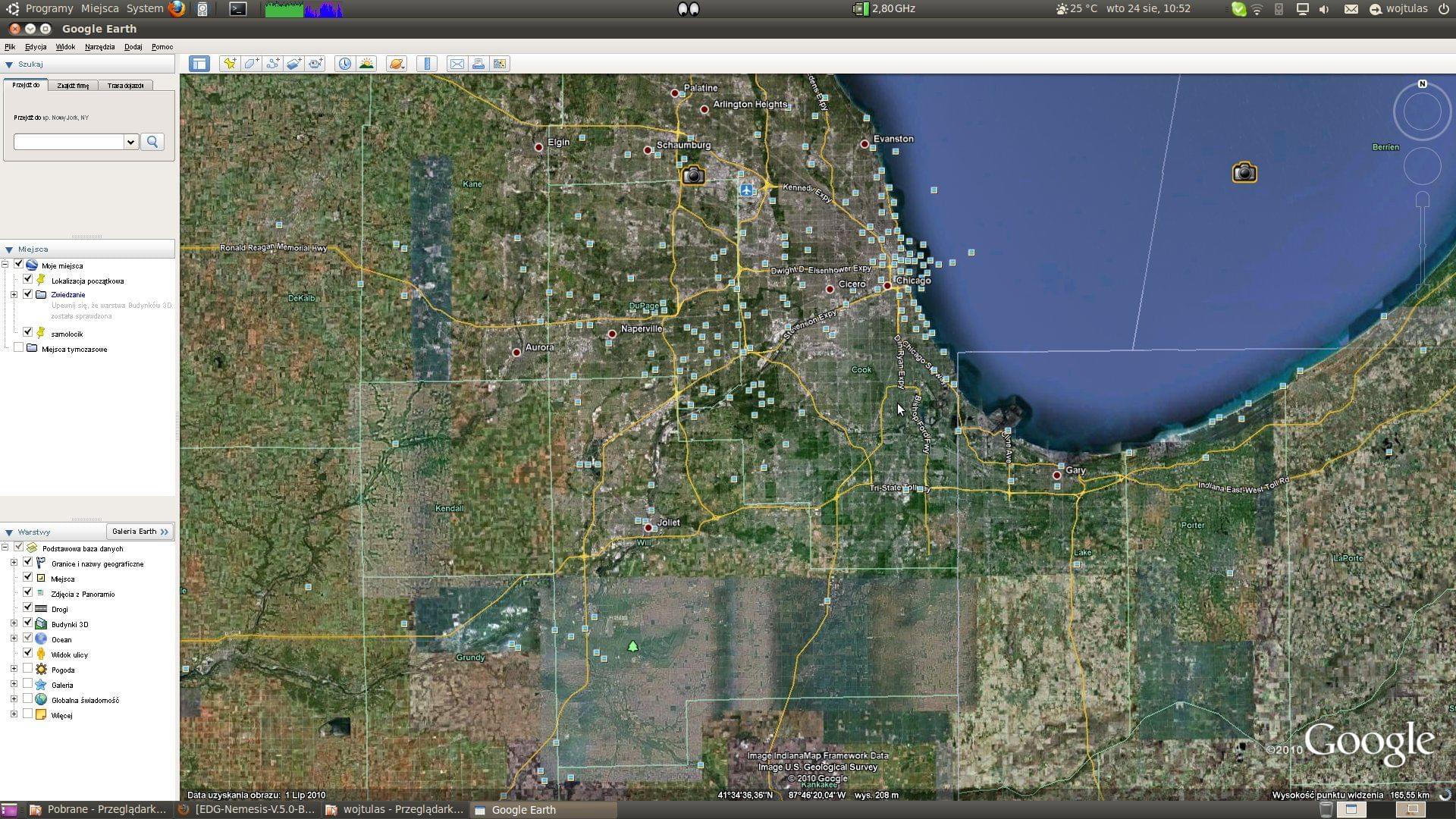Toggle the Lokalizacja początkowa checkbox

(28, 280)
